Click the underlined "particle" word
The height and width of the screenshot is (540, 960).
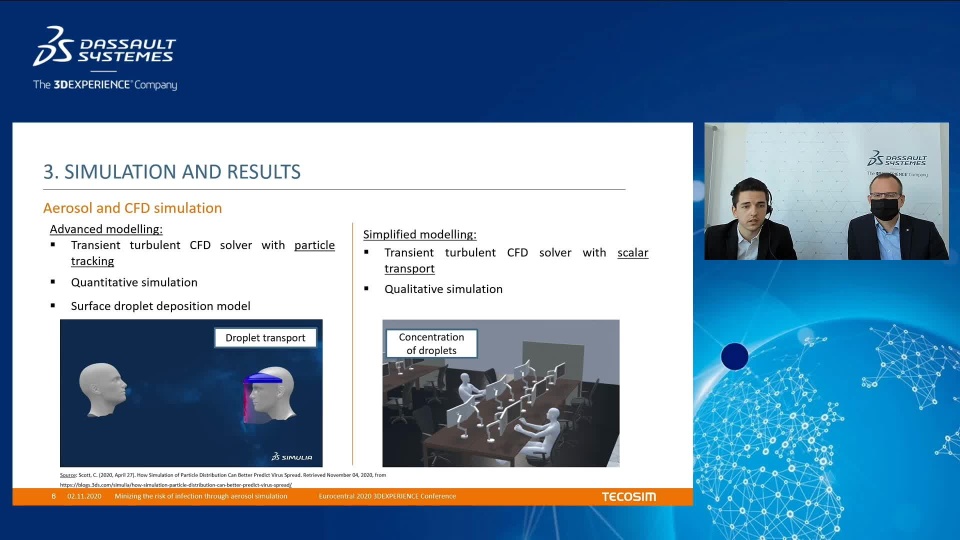click(x=314, y=245)
